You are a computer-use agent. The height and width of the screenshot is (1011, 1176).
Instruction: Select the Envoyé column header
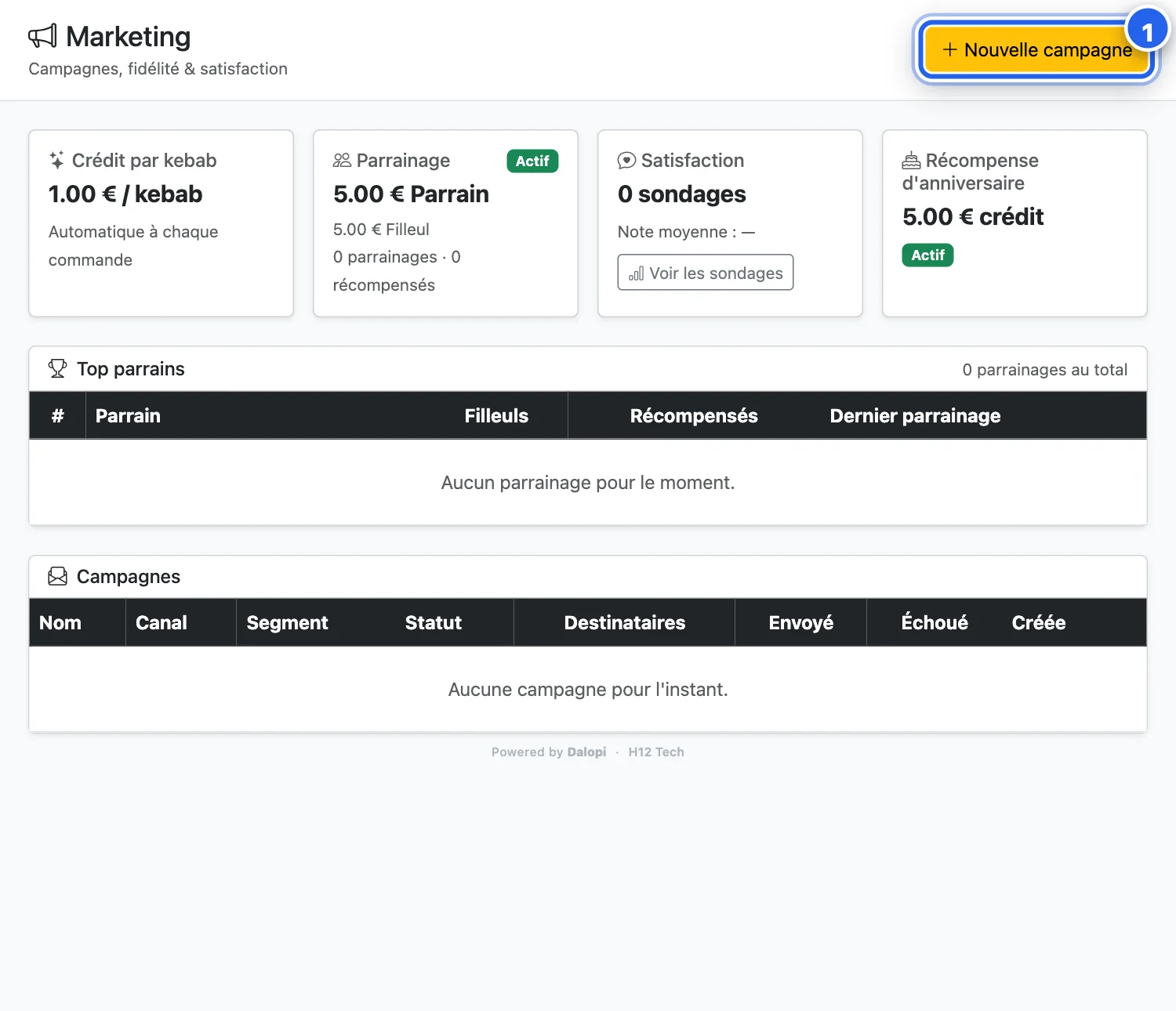click(801, 623)
